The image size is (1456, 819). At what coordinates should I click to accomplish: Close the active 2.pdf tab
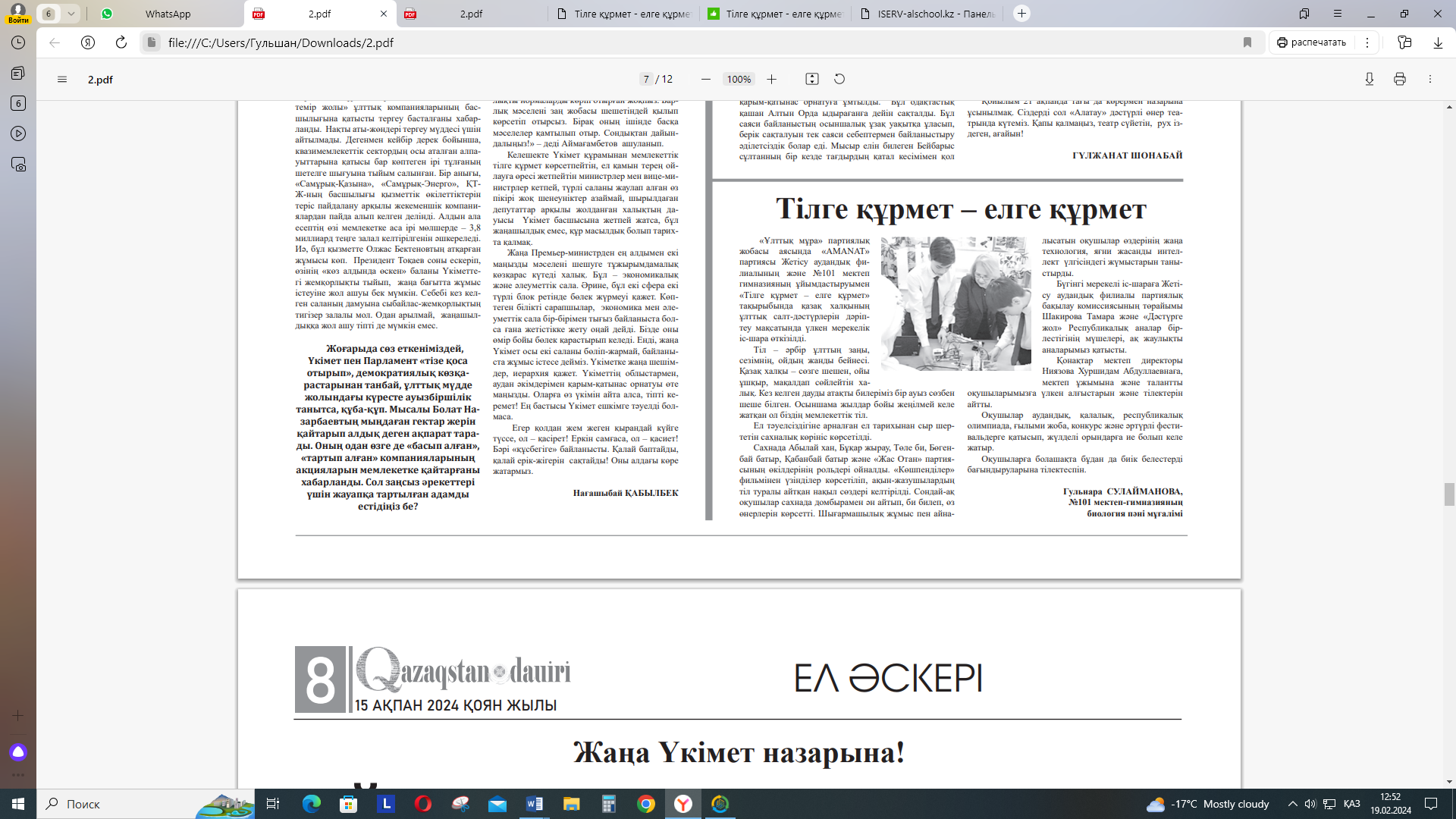coord(383,14)
